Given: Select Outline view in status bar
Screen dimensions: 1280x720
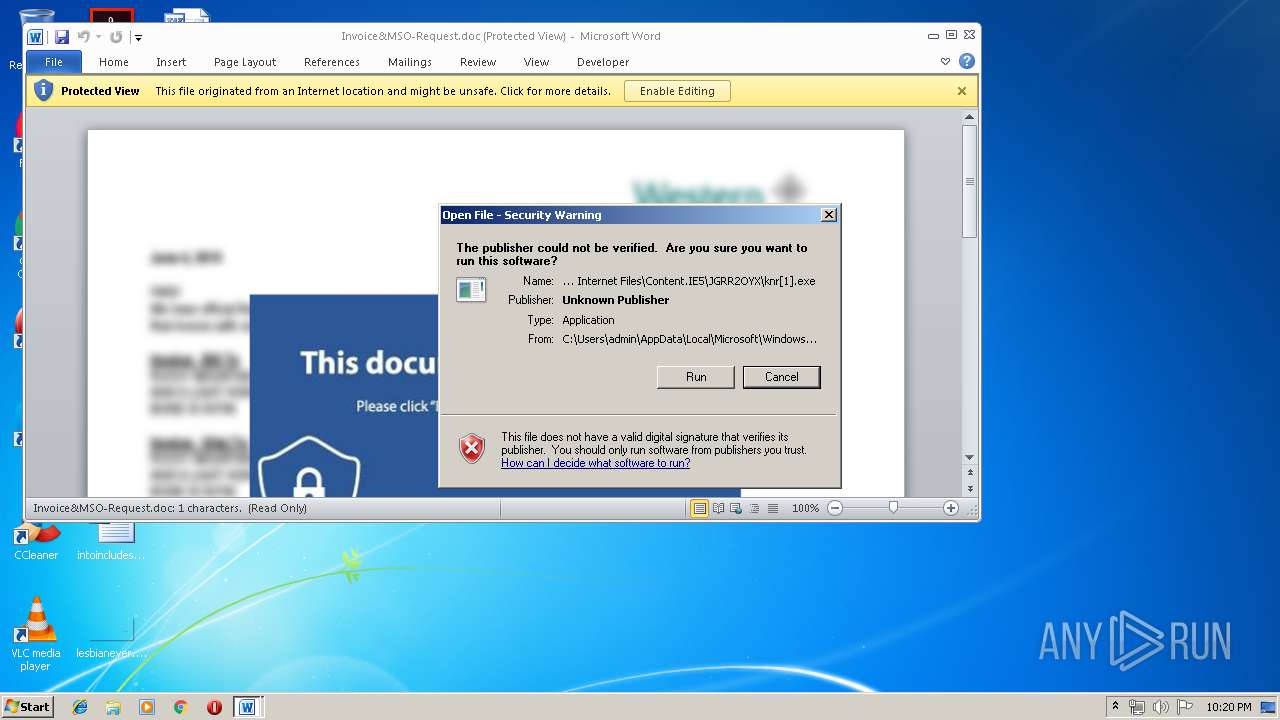Looking at the screenshot, I should [x=754, y=508].
